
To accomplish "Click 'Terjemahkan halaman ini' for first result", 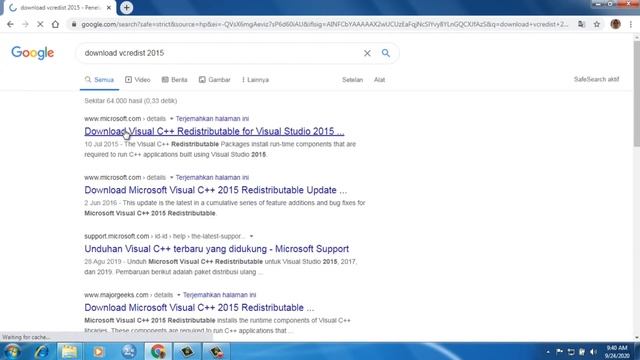I will pyautogui.click(x=212, y=119).
